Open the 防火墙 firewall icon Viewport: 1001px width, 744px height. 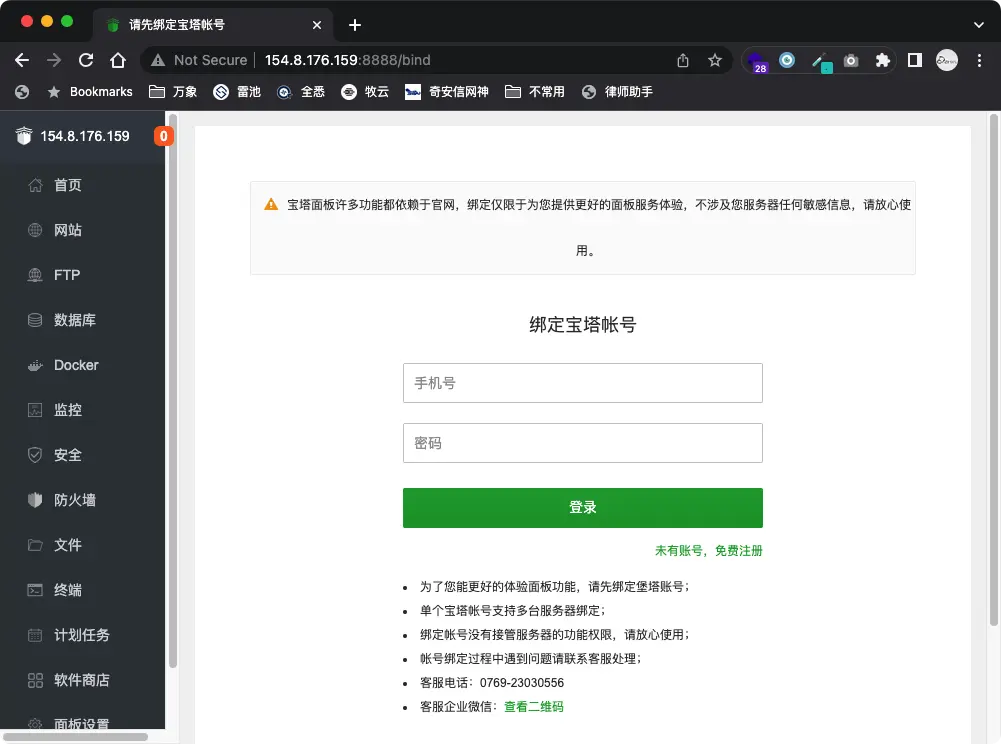(x=35, y=500)
